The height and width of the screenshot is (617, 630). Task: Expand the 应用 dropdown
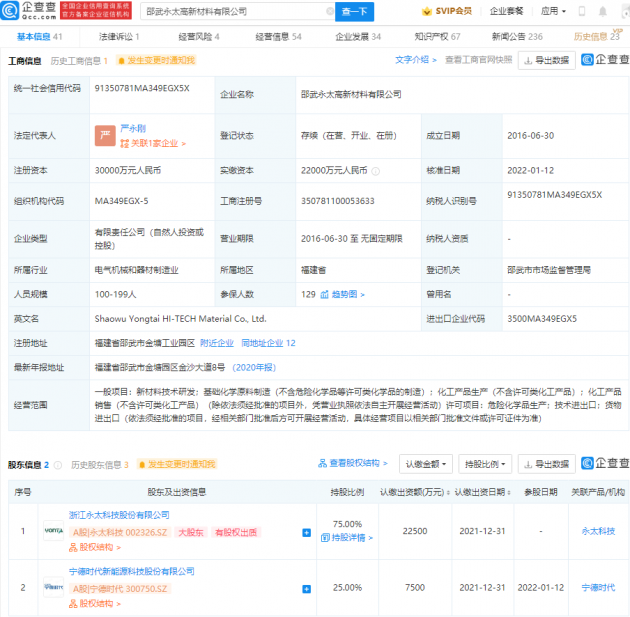[553, 11]
